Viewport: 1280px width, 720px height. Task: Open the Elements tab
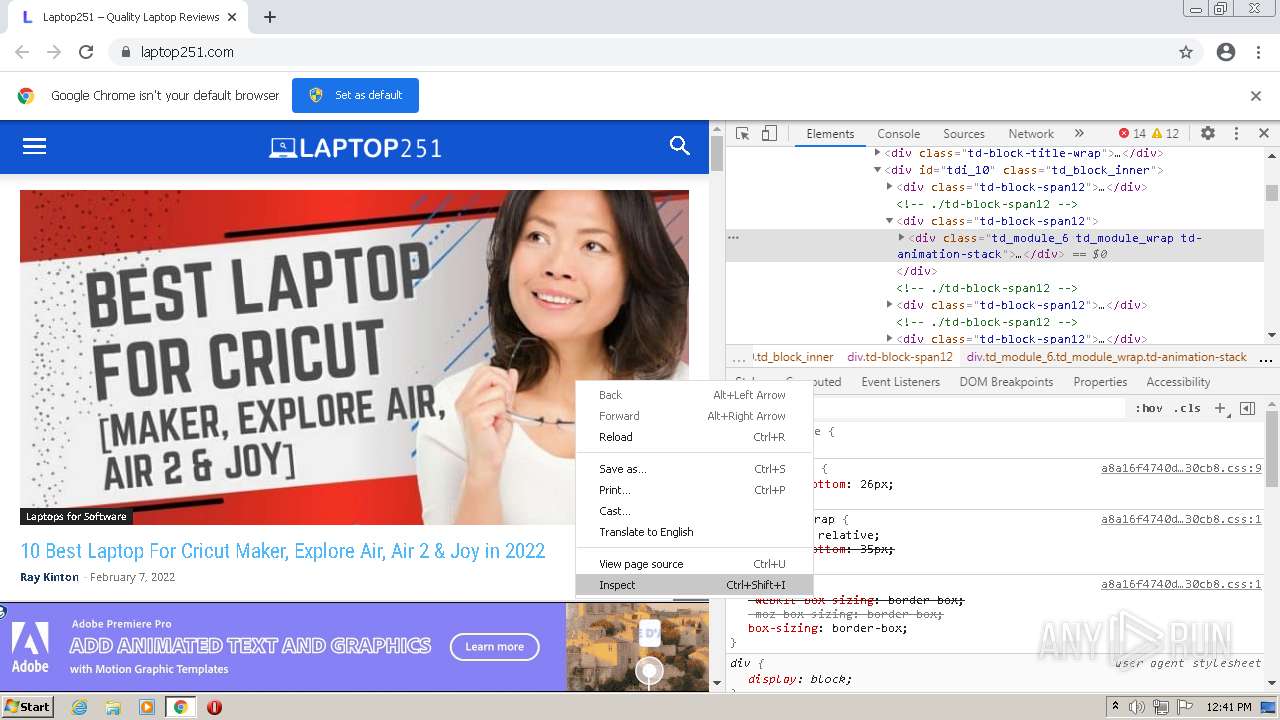pos(830,133)
